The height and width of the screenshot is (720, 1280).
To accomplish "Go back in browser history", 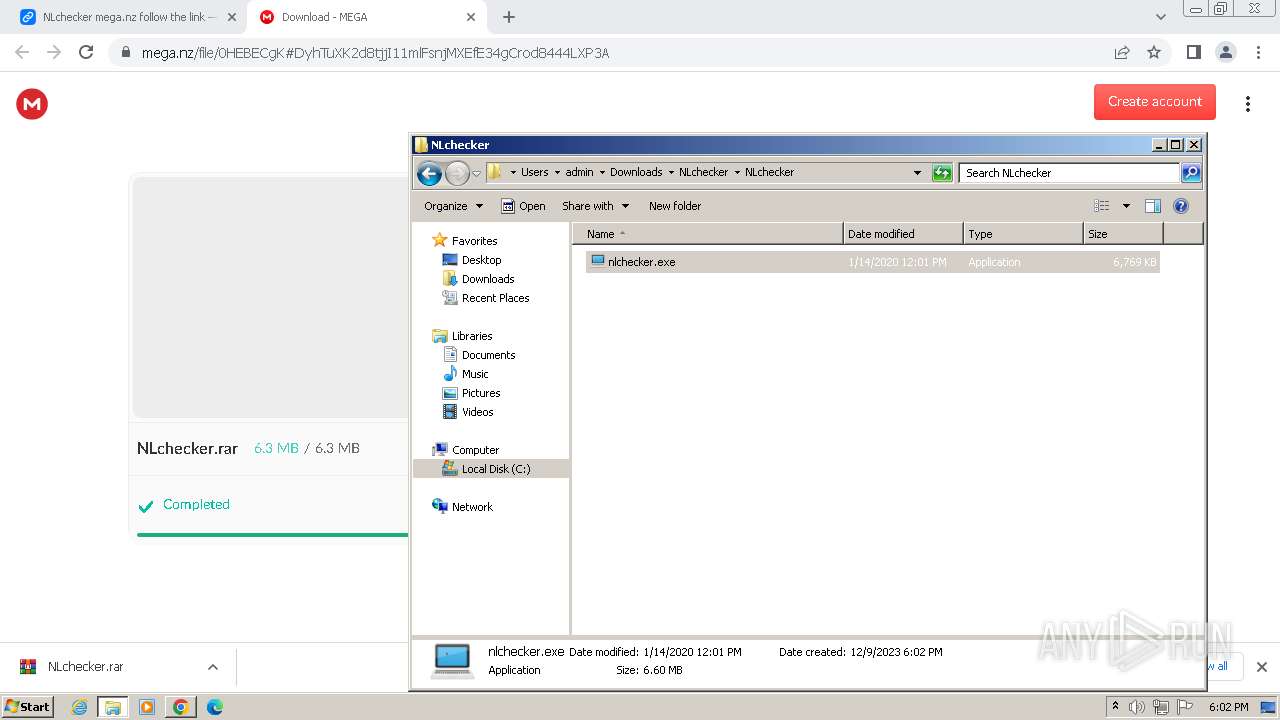I will (x=22, y=52).
